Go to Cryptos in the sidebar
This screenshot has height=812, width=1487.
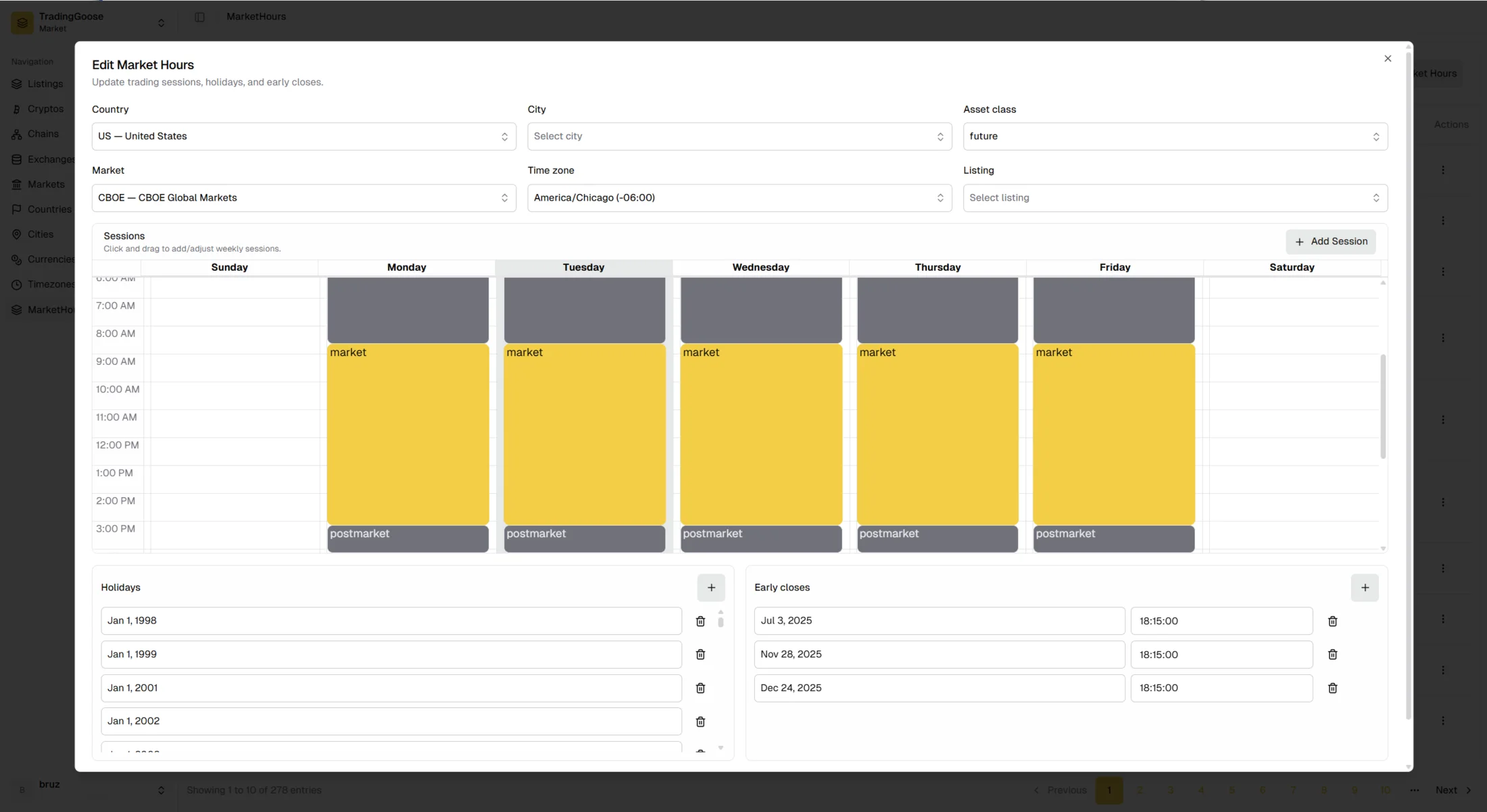point(38,109)
